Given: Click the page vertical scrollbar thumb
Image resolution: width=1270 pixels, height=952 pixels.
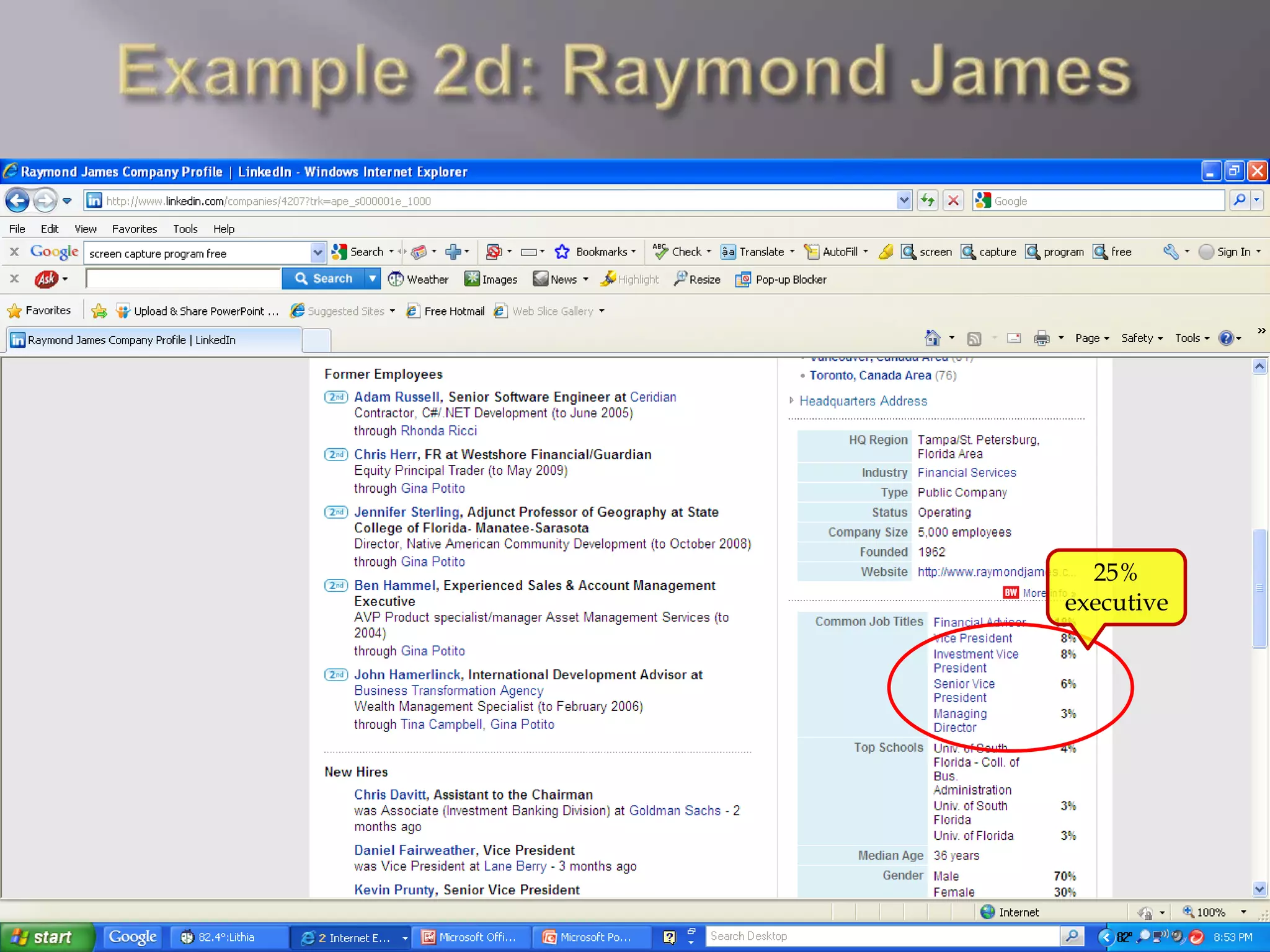Looking at the screenshot, I should tap(1259, 588).
